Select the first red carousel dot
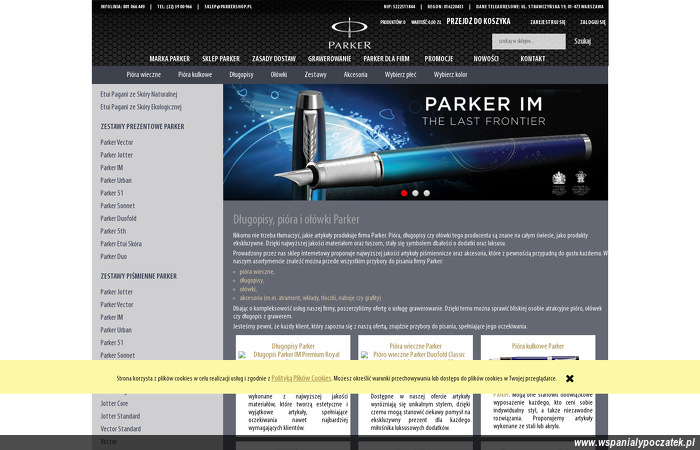 pyautogui.click(x=404, y=193)
